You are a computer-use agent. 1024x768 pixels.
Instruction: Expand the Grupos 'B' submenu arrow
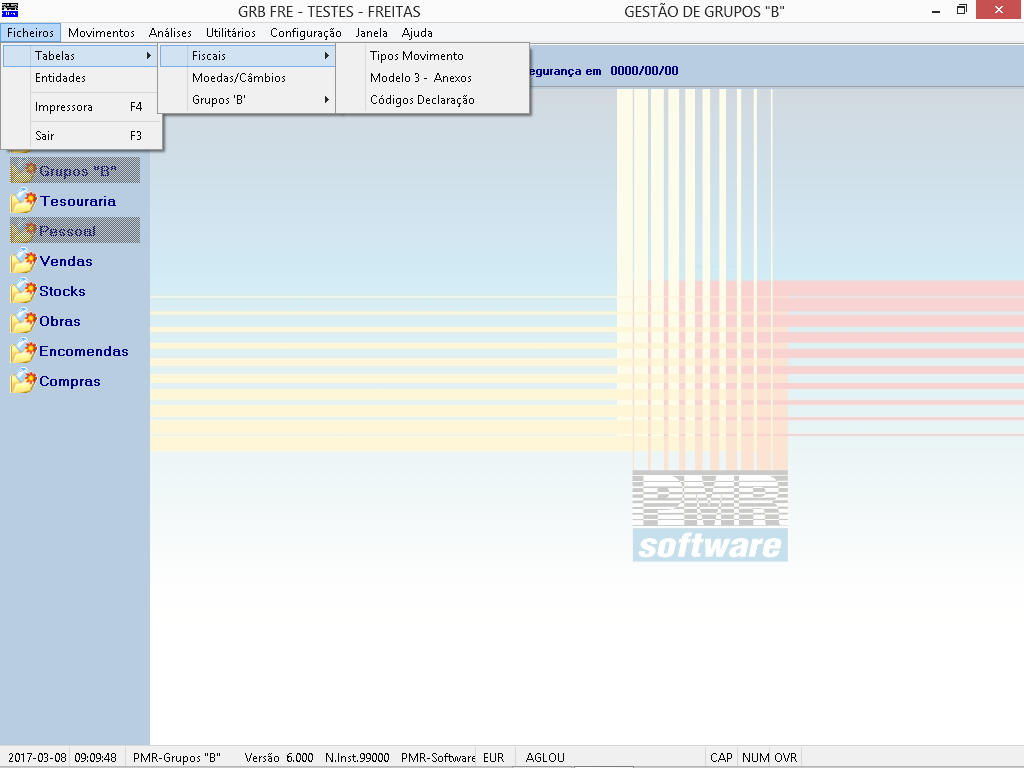point(327,100)
